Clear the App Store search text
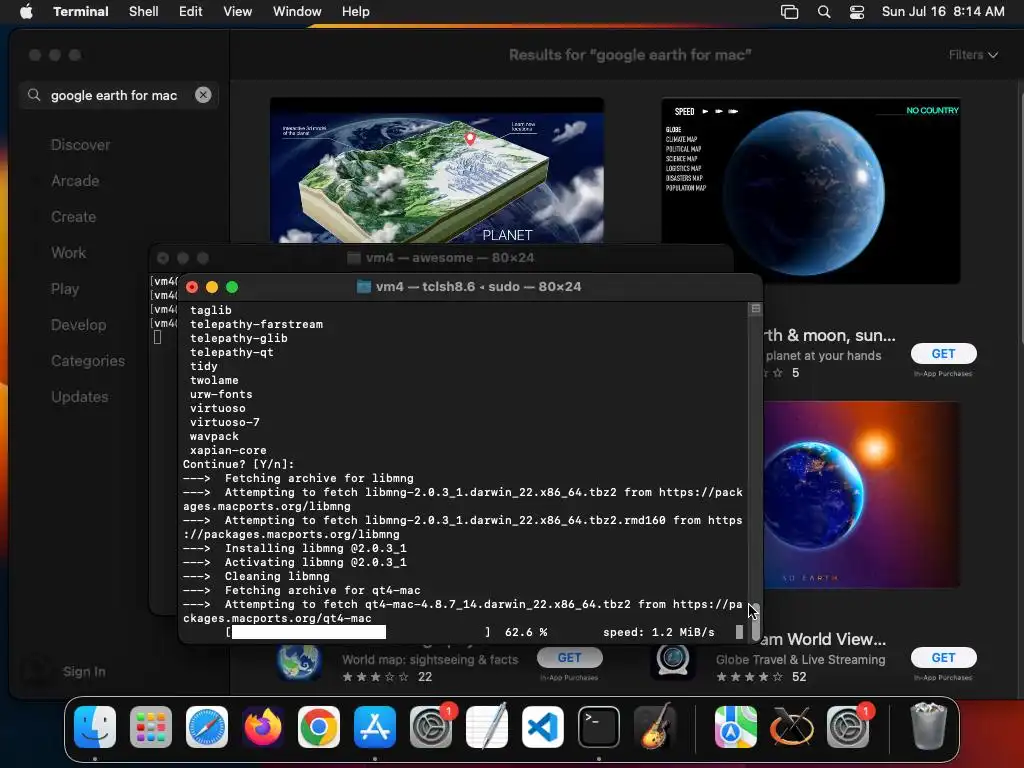The image size is (1024, 768). 203,95
